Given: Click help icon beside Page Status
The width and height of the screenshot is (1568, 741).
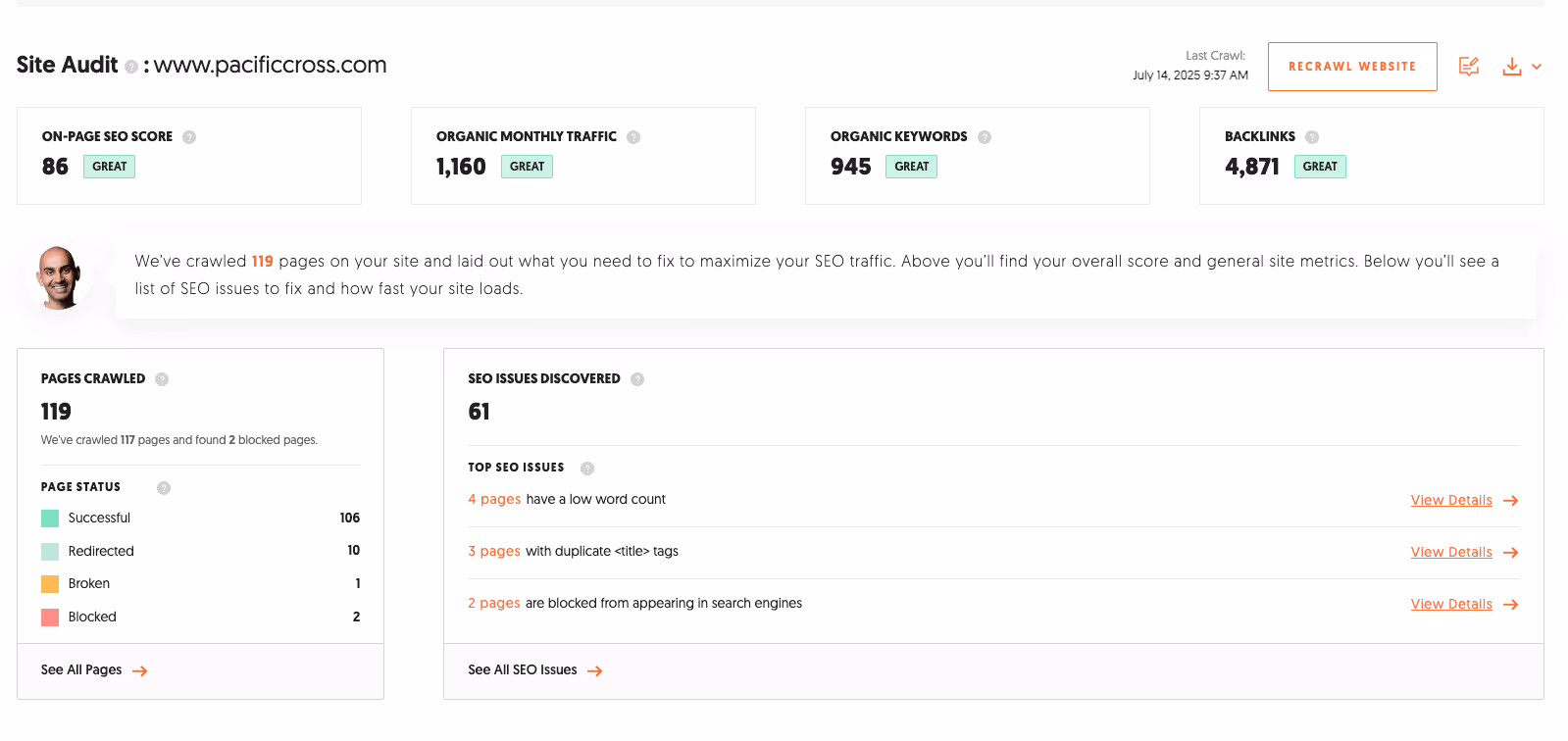Looking at the screenshot, I should pos(164,488).
